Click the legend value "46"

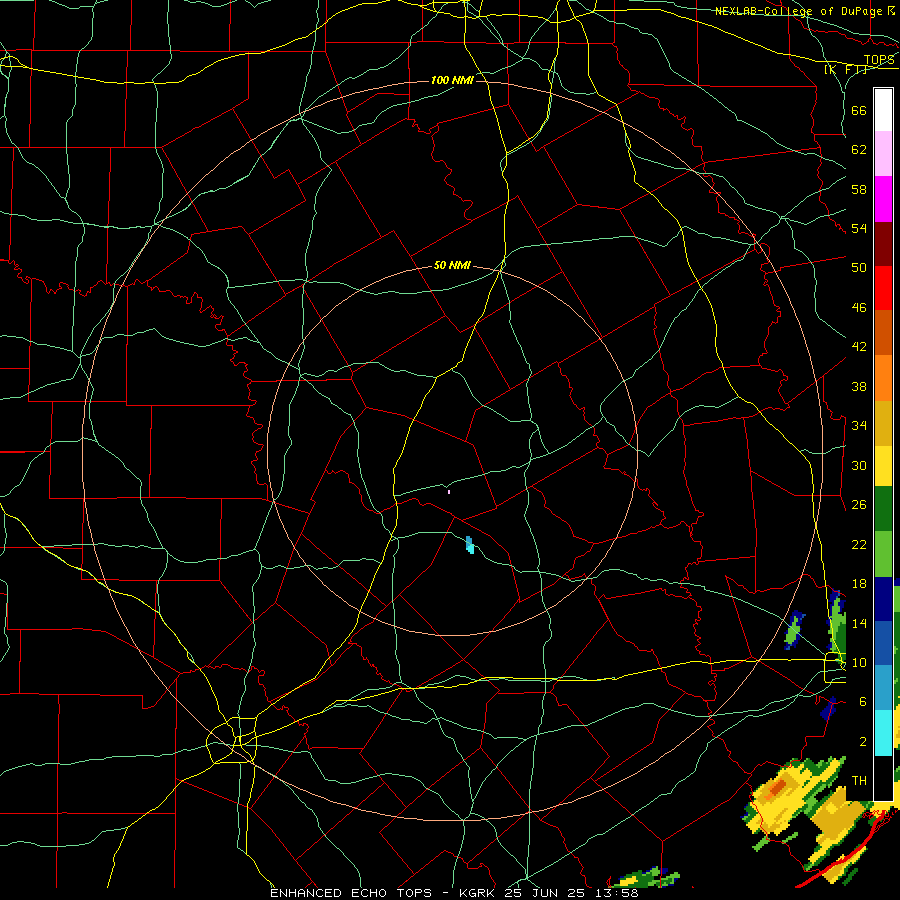coord(859,308)
